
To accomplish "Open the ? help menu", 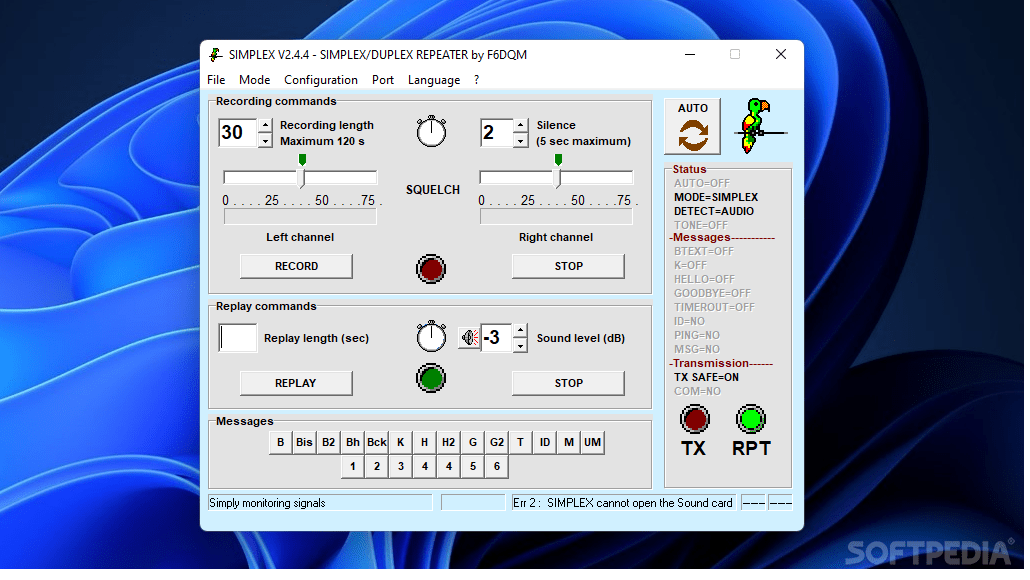I will pyautogui.click(x=476, y=79).
